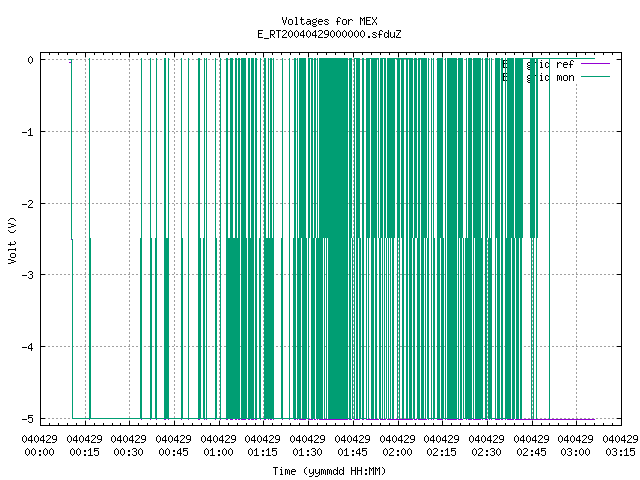The height and width of the screenshot is (480, 640).
Task: Click the y-axis tick label 0
Action: click(31, 60)
